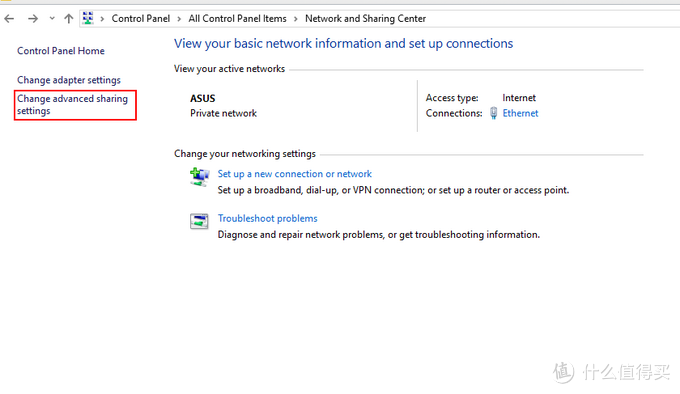Go back using the back arrow
Viewport: 680px width, 394px height.
9,19
